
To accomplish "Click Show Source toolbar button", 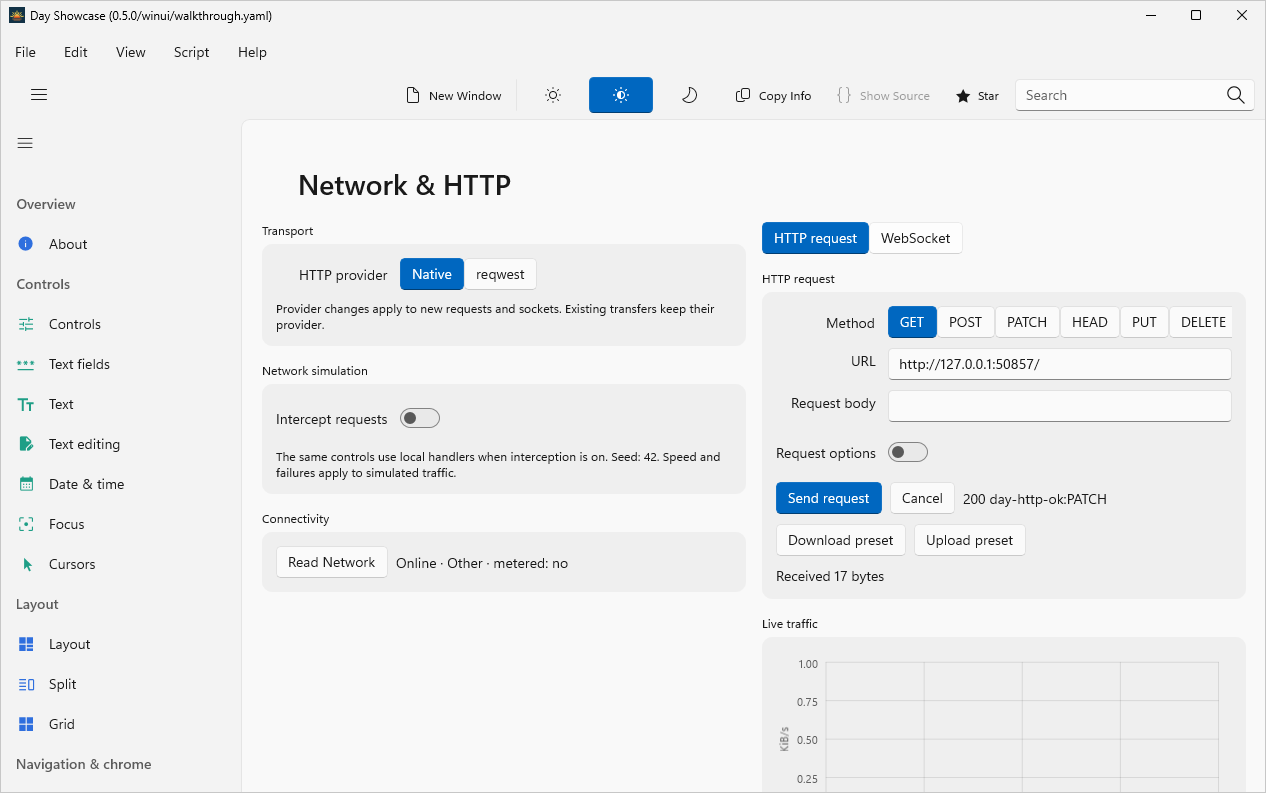I will pyautogui.click(x=884, y=95).
